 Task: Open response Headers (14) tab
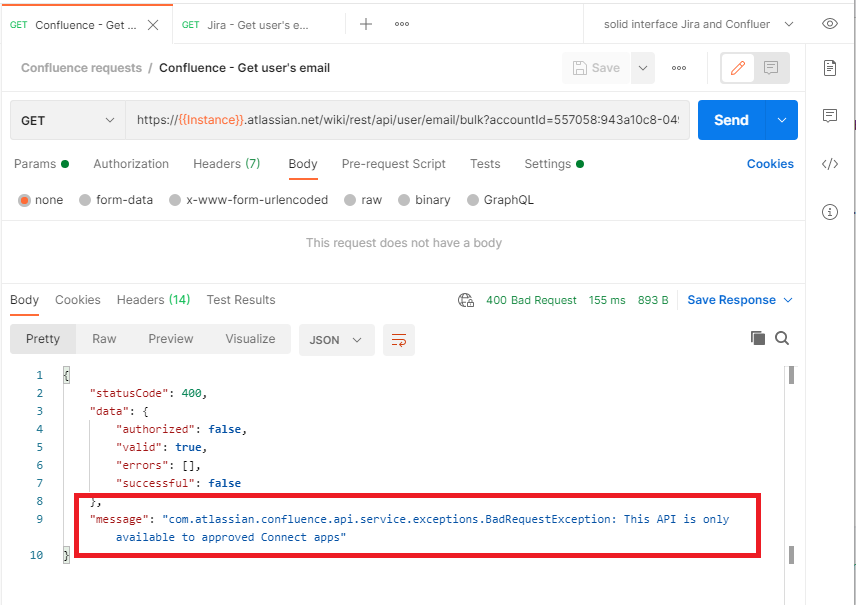point(153,300)
